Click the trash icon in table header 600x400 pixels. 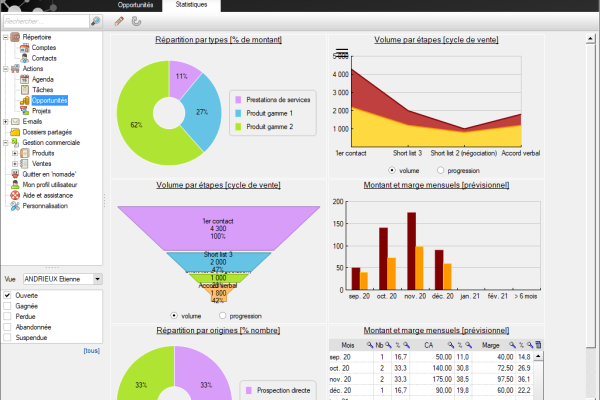[x=537, y=344]
